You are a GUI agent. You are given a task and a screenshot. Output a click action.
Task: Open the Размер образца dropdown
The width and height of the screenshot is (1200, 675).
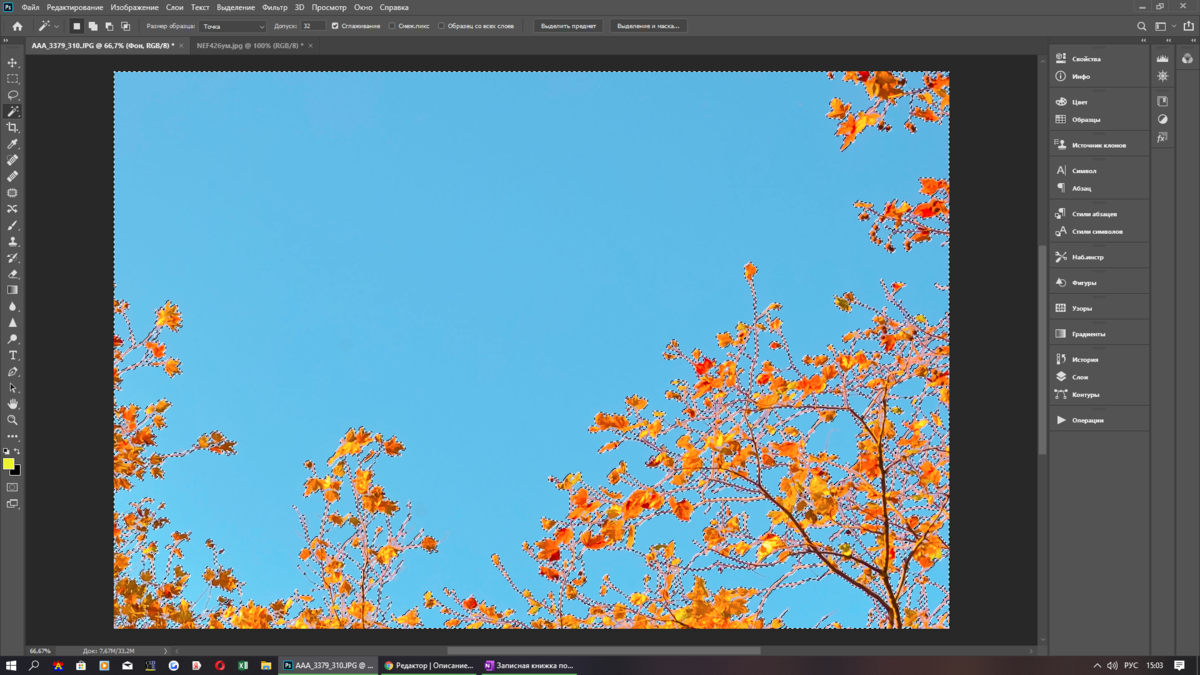(233, 26)
